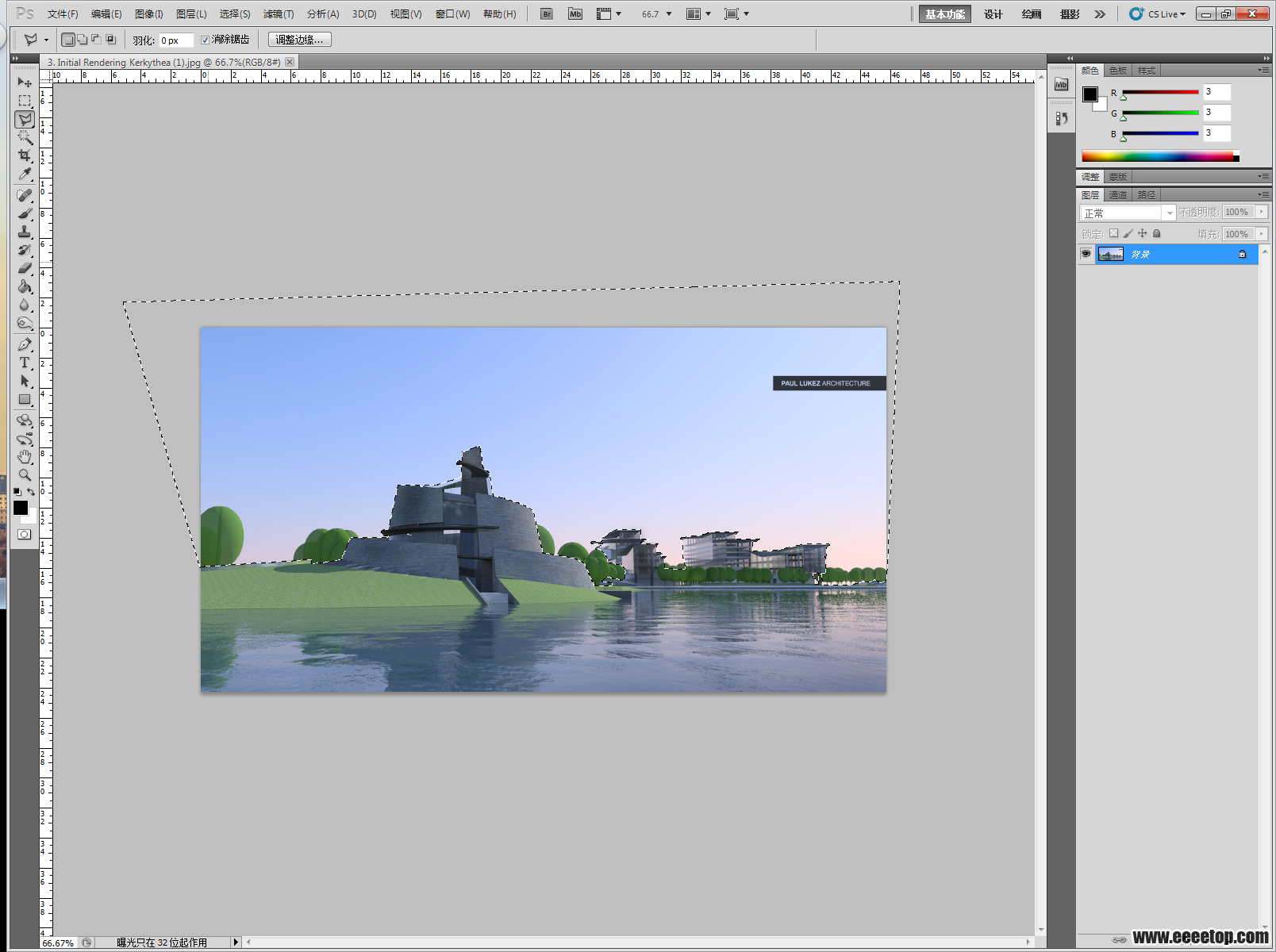Viewport: 1276px width, 952px height.
Task: Select the Eyedropper tool
Action: click(25, 174)
